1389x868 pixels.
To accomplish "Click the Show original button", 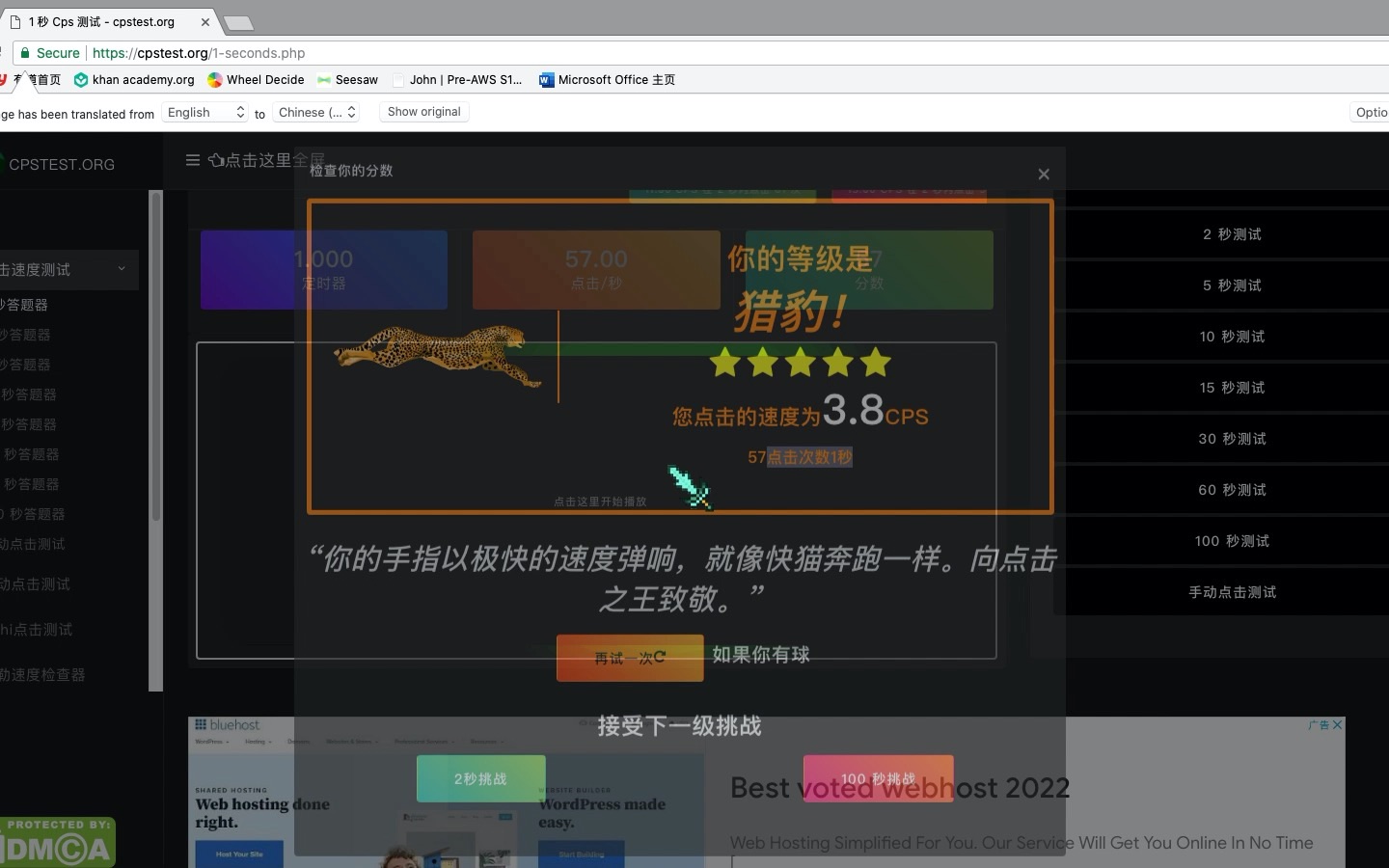I will coord(422,112).
